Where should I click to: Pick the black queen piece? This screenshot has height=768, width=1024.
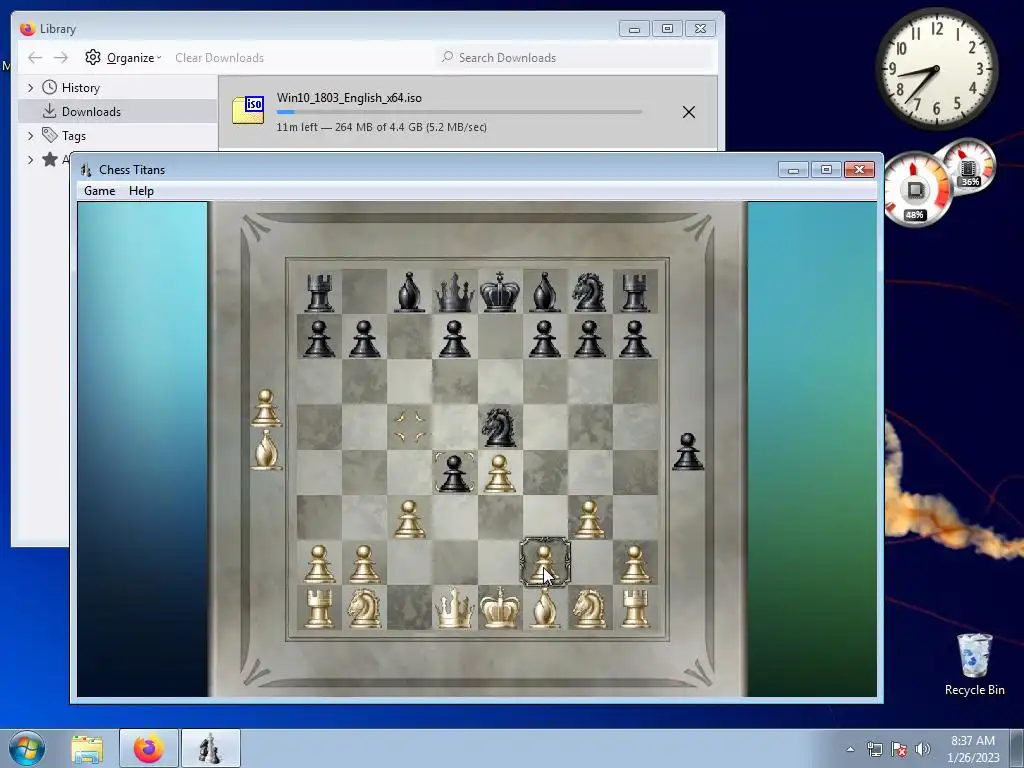click(455, 293)
